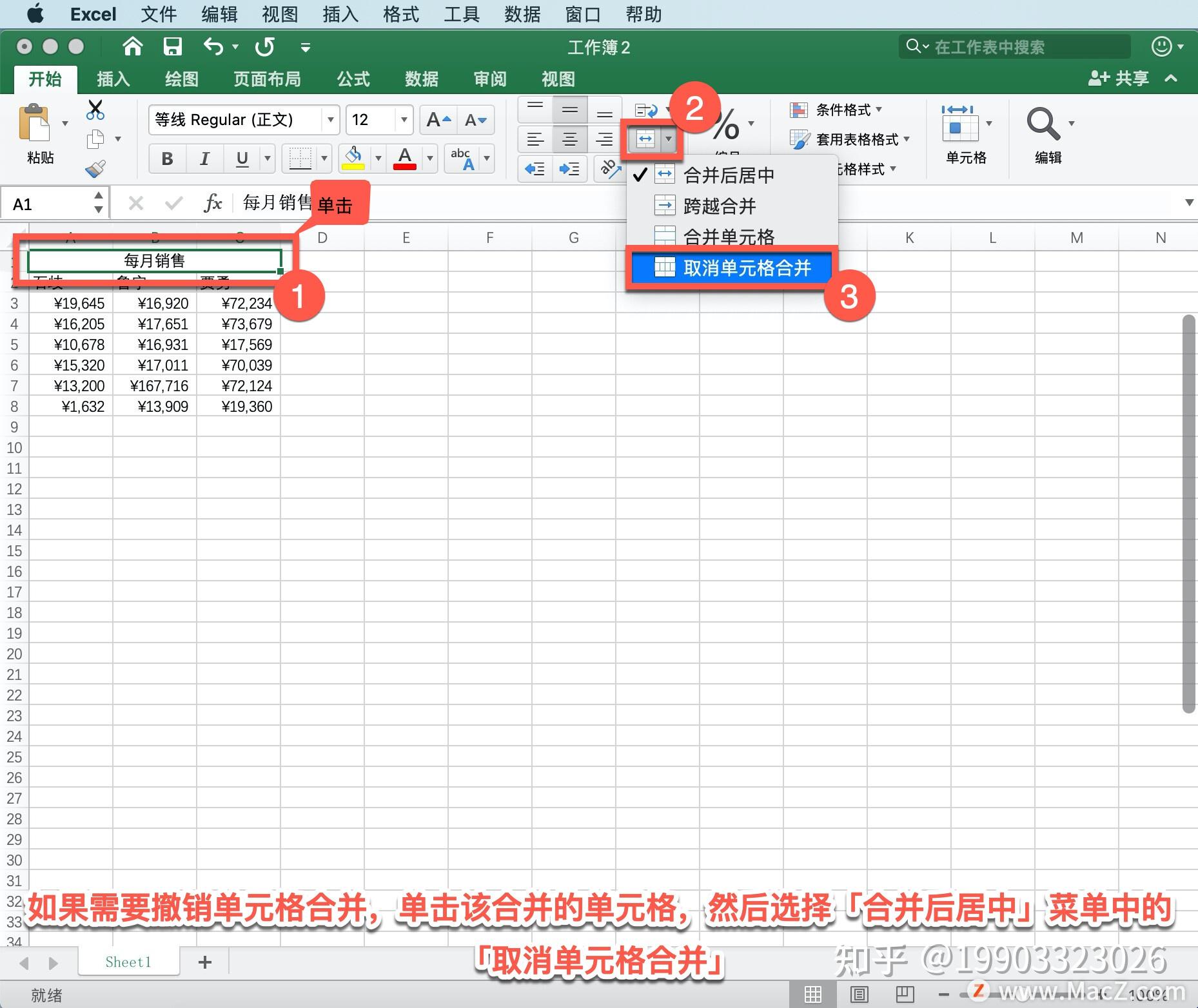Switch to Normal view in status bar

click(x=812, y=994)
